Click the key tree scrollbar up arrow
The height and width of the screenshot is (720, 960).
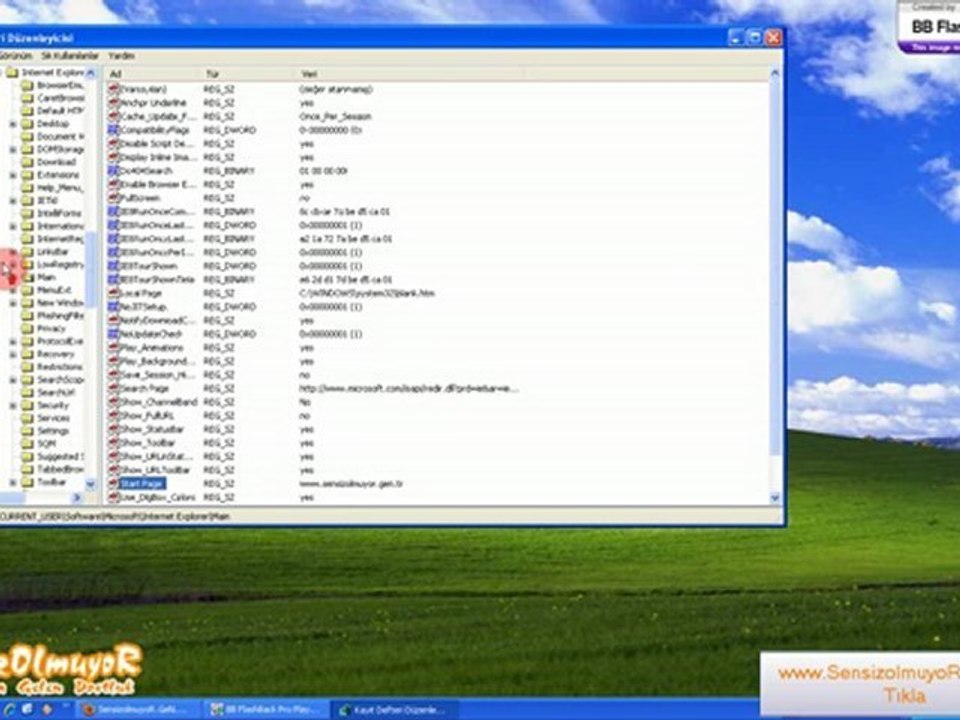click(x=91, y=73)
